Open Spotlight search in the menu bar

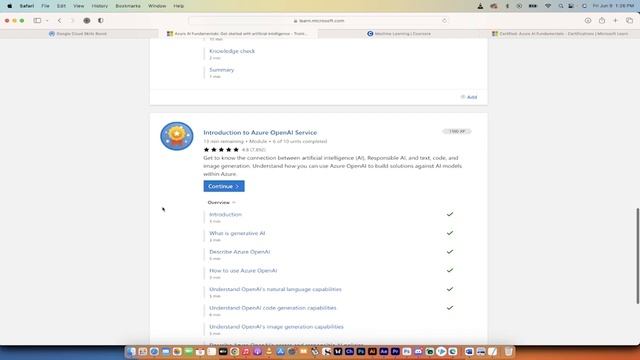pyautogui.click(x=561, y=6)
